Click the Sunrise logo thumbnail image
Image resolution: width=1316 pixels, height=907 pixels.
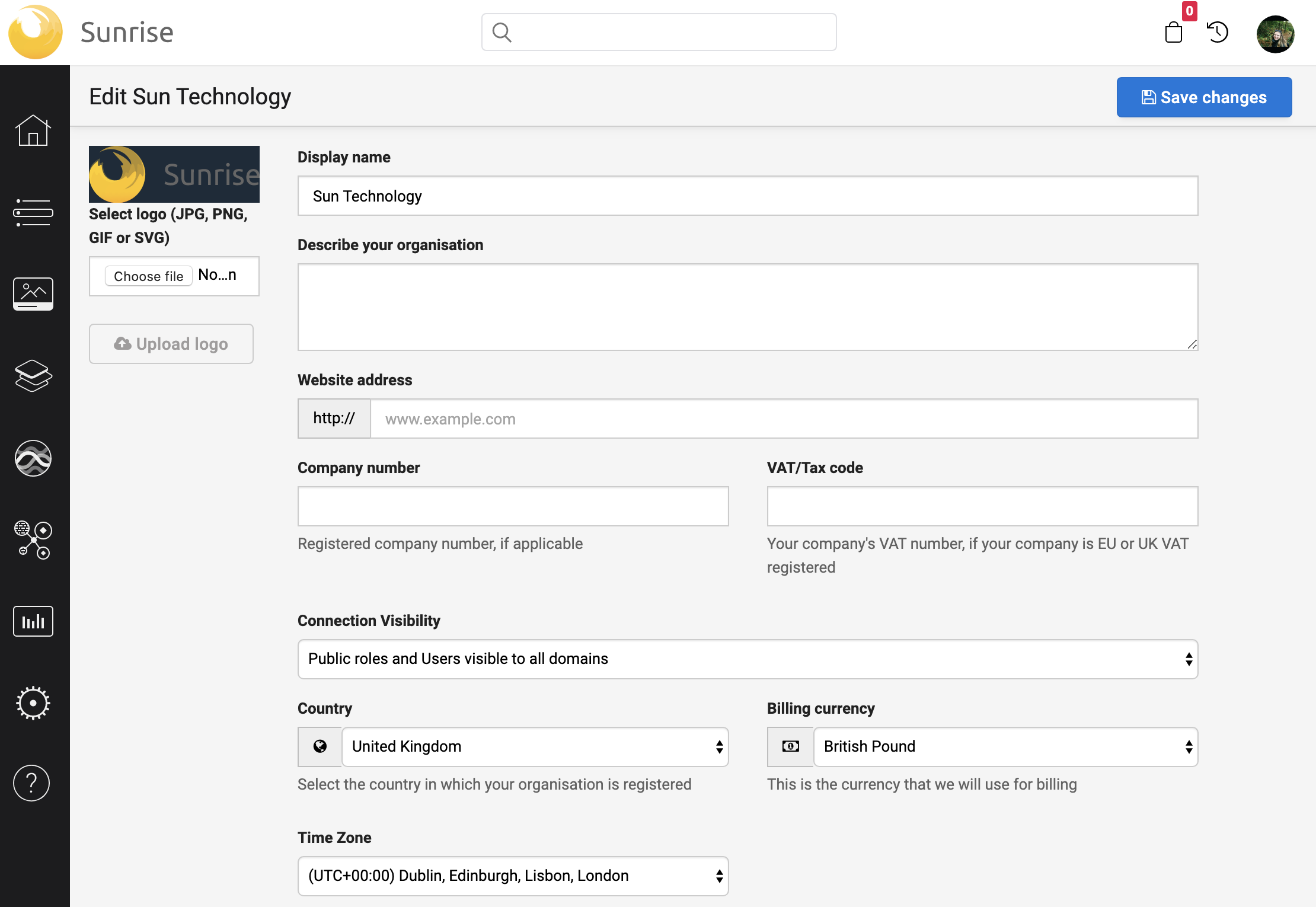pos(174,174)
